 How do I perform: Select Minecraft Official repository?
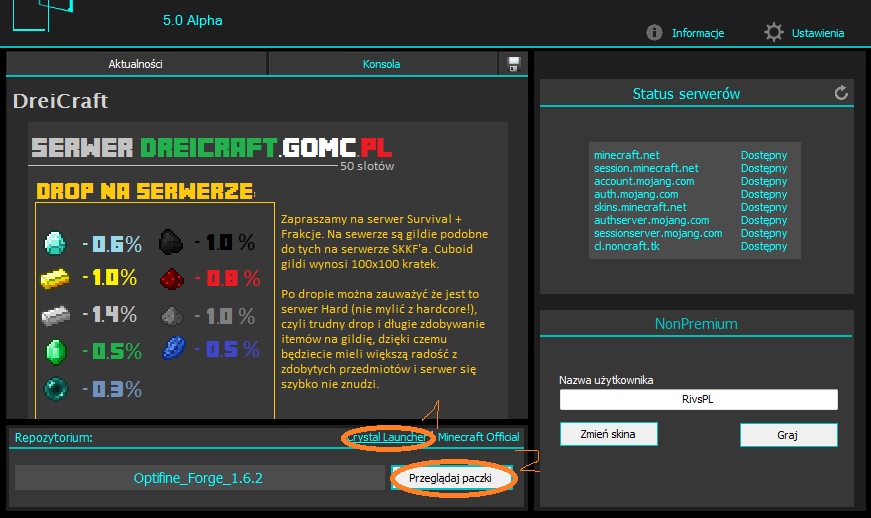click(478, 437)
